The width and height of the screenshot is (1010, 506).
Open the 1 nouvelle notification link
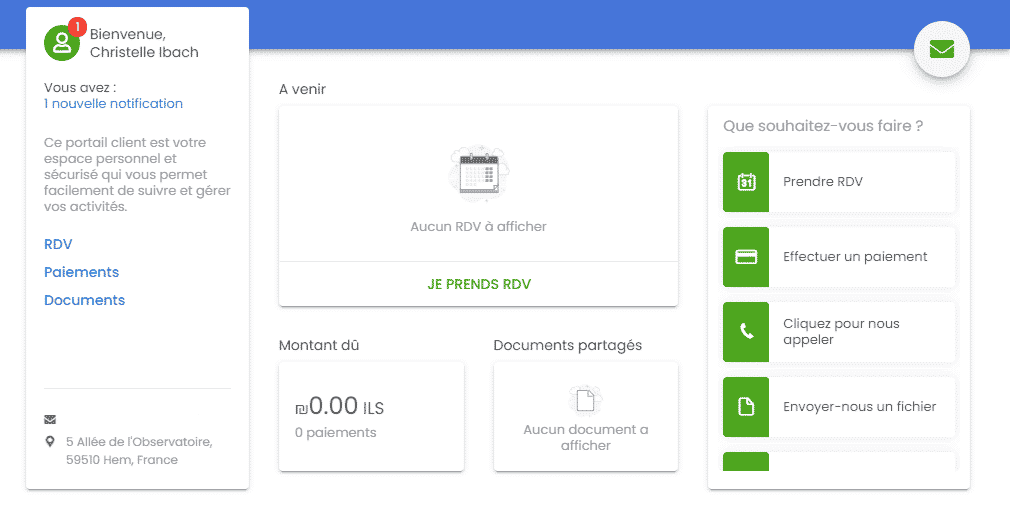(x=113, y=104)
